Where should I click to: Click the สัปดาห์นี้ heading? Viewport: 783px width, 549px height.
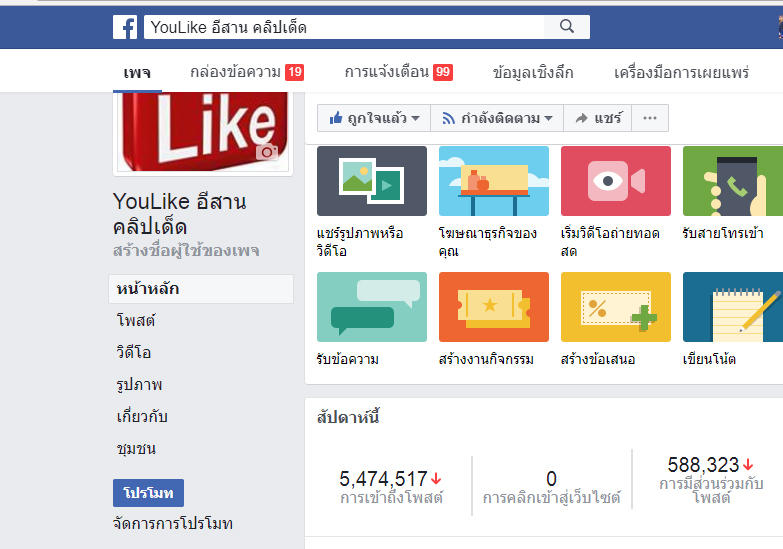point(348,417)
